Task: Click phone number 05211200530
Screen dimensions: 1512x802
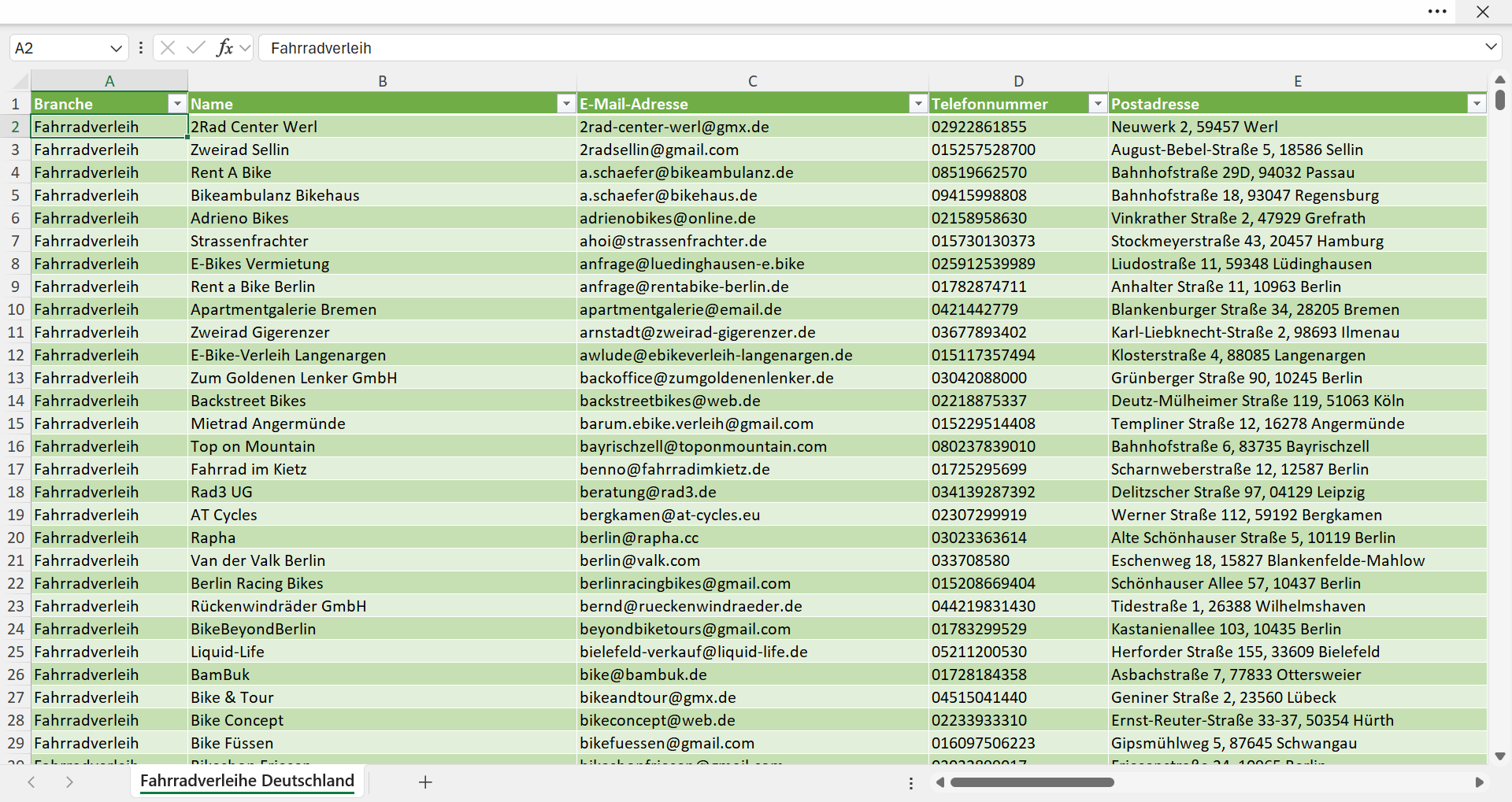Action: coord(1019,652)
